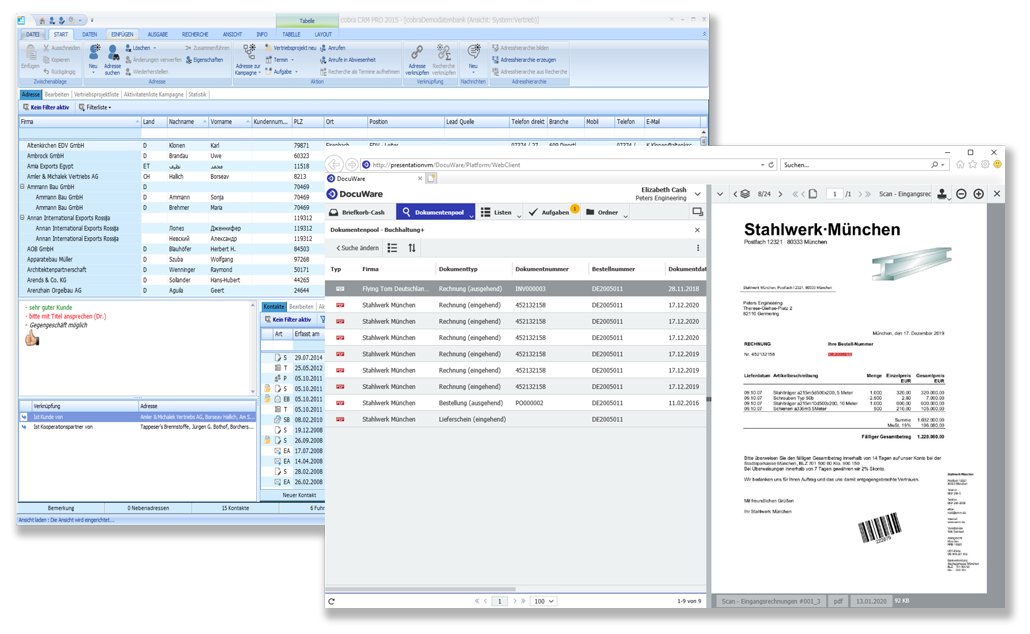Click the browser favorites star icon

point(973,164)
